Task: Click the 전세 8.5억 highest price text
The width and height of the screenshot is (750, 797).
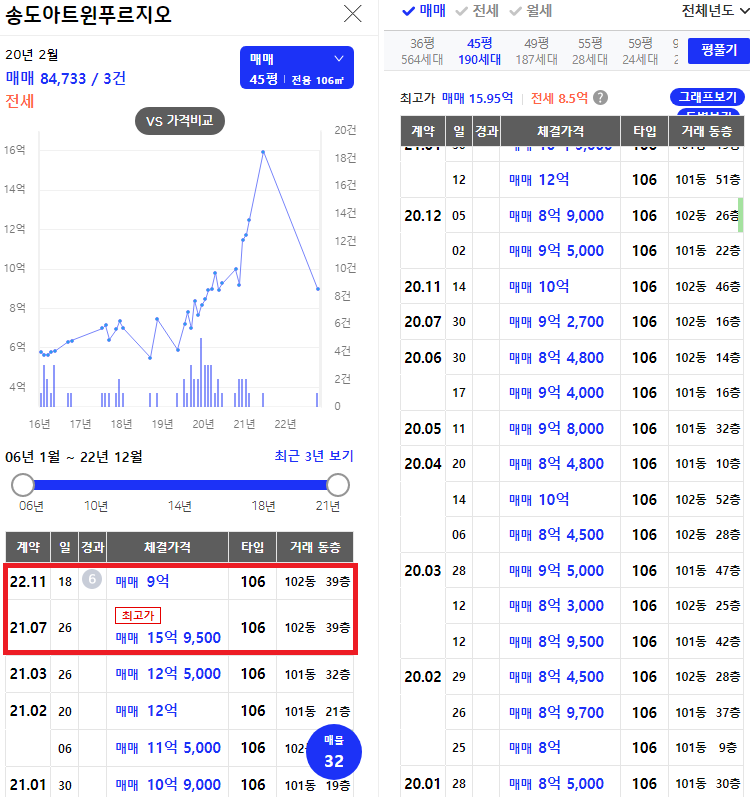Action: [x=559, y=98]
